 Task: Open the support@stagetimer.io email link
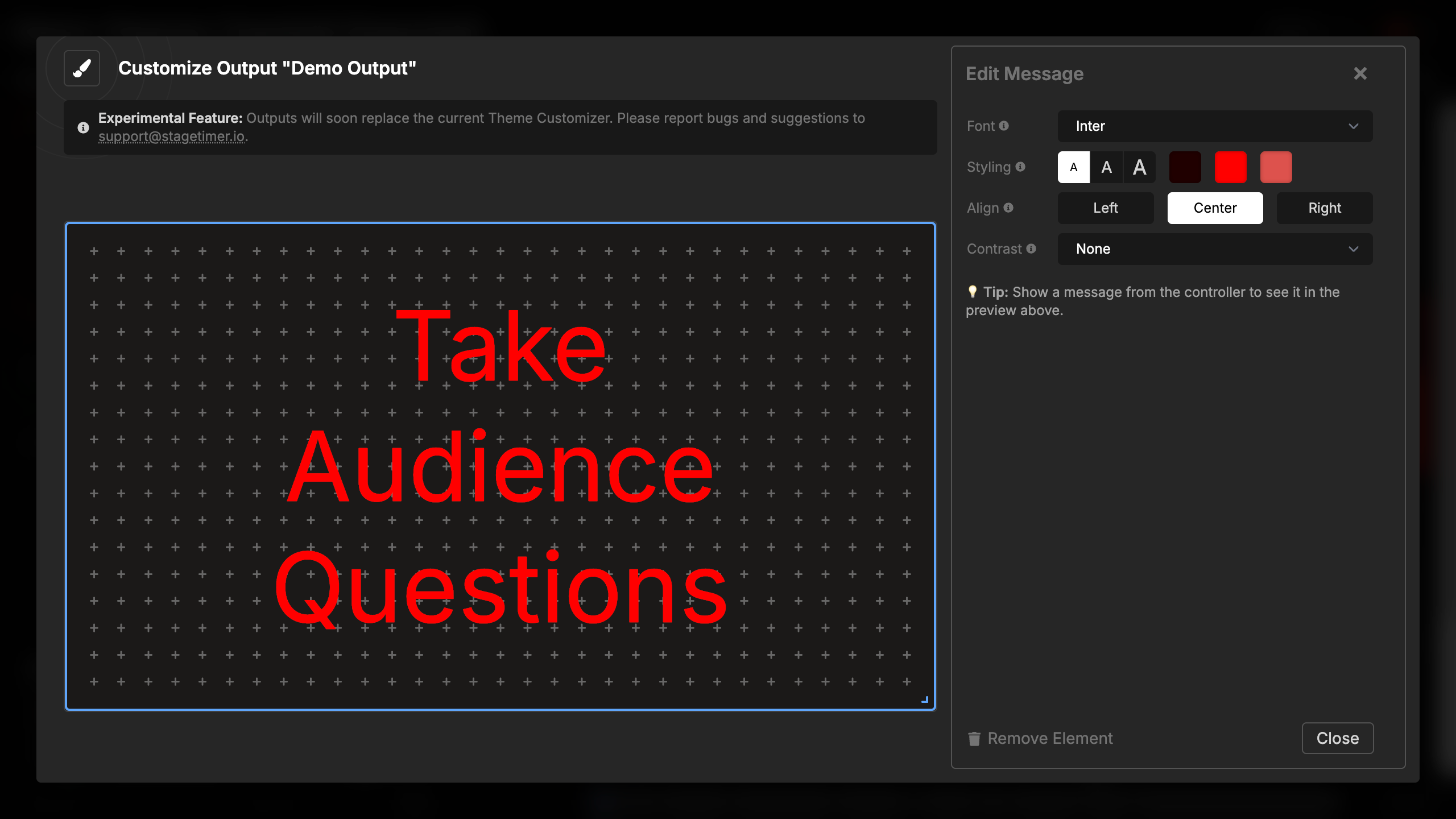pos(172,136)
